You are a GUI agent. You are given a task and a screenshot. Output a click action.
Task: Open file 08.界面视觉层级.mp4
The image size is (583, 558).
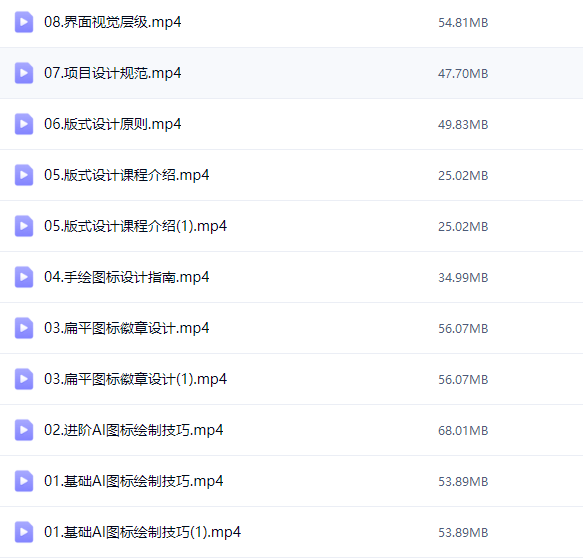(x=113, y=22)
